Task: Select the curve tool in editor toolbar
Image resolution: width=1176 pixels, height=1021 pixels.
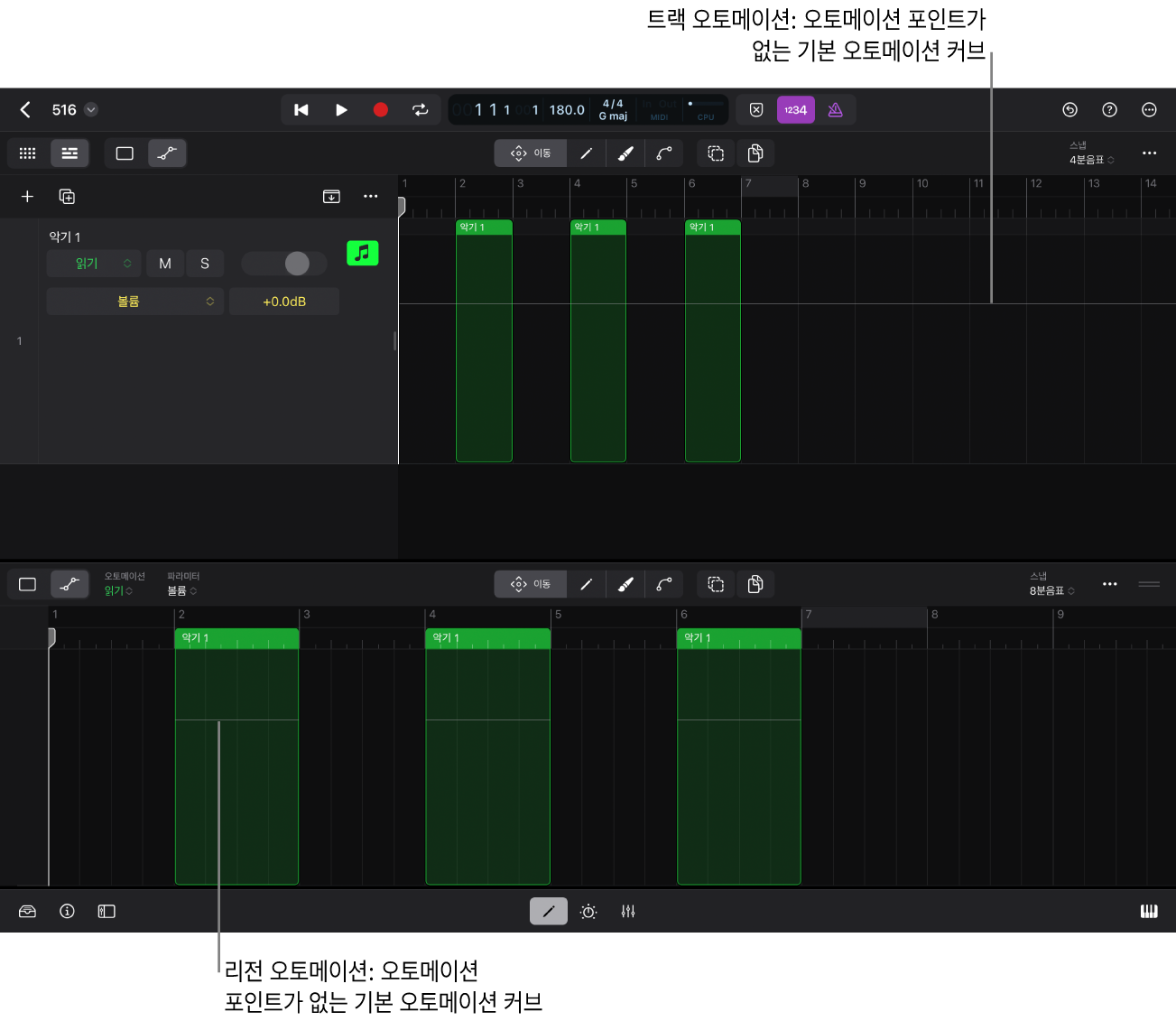Action: 664,584
